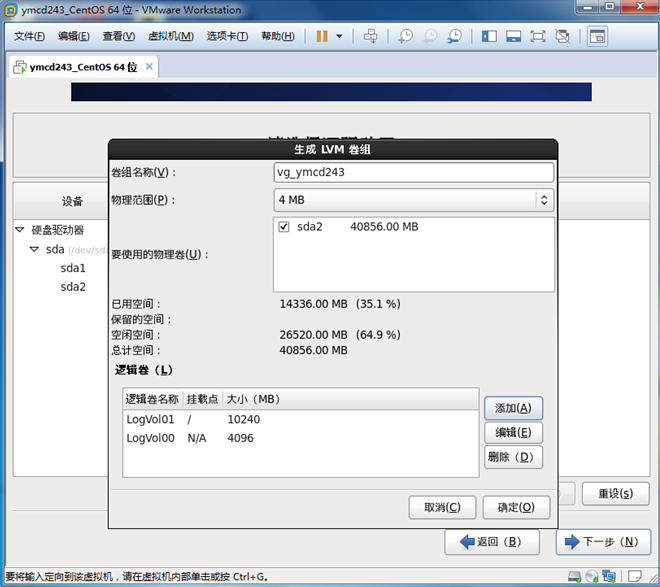Image resolution: width=660 pixels, height=587 pixels.
Task: Toggle the thumbnail bar icon
Action: 513,36
